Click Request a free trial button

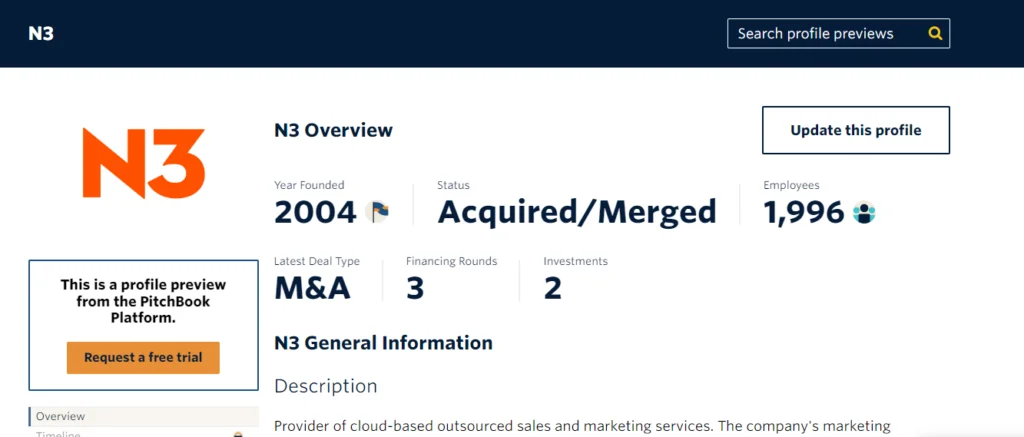[143, 357]
